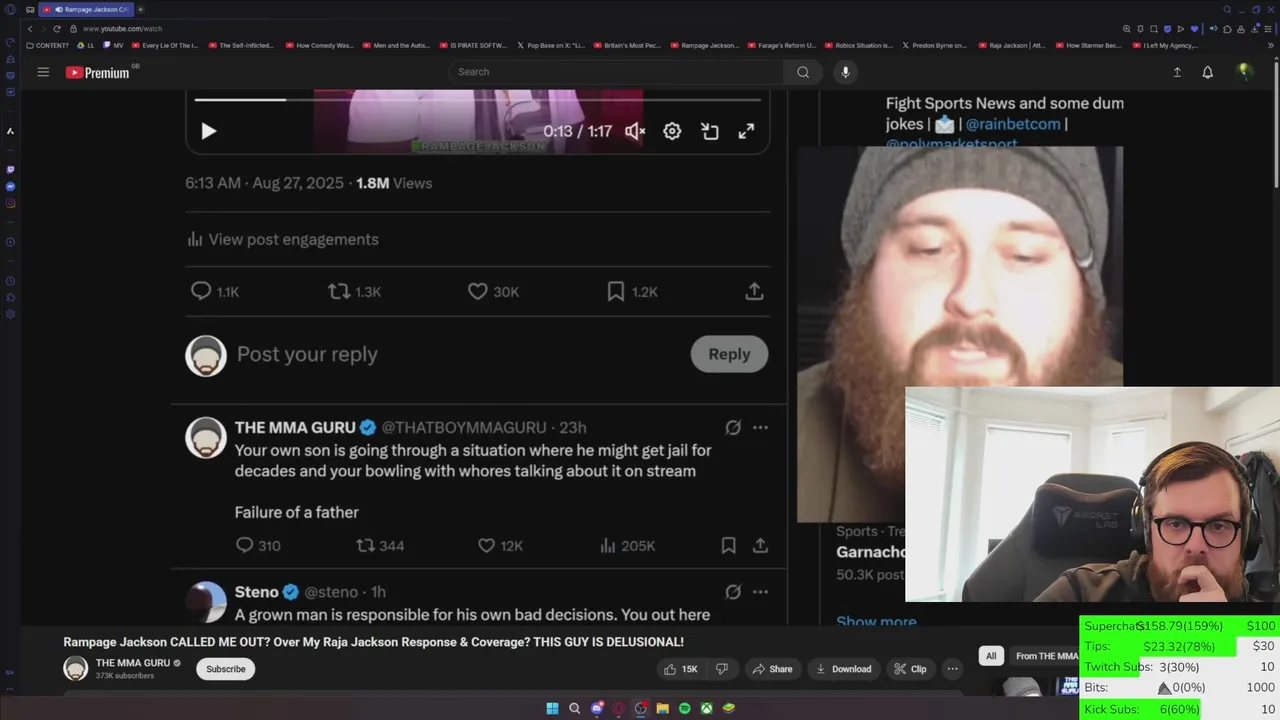This screenshot has width=1280, height=720.
Task: Bookmark the MMA GURU comment
Action: point(728,545)
